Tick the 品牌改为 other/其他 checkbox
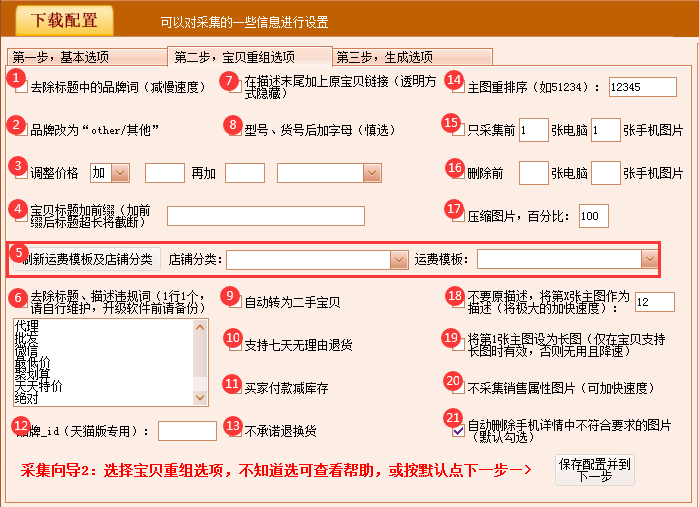The height and width of the screenshot is (507, 699). [x=22, y=130]
